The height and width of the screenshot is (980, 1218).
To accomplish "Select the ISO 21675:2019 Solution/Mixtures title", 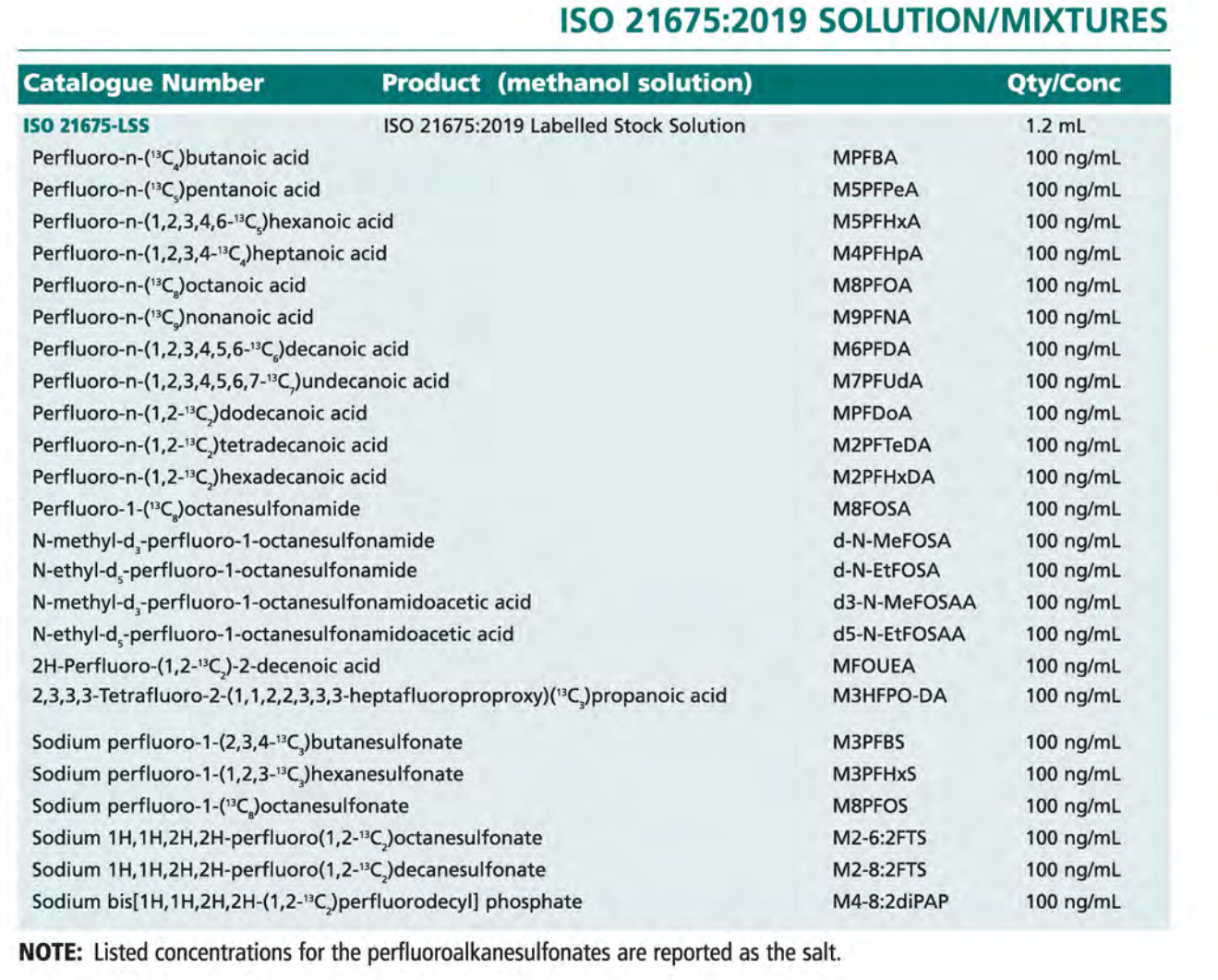I will pyautogui.click(x=863, y=20).
